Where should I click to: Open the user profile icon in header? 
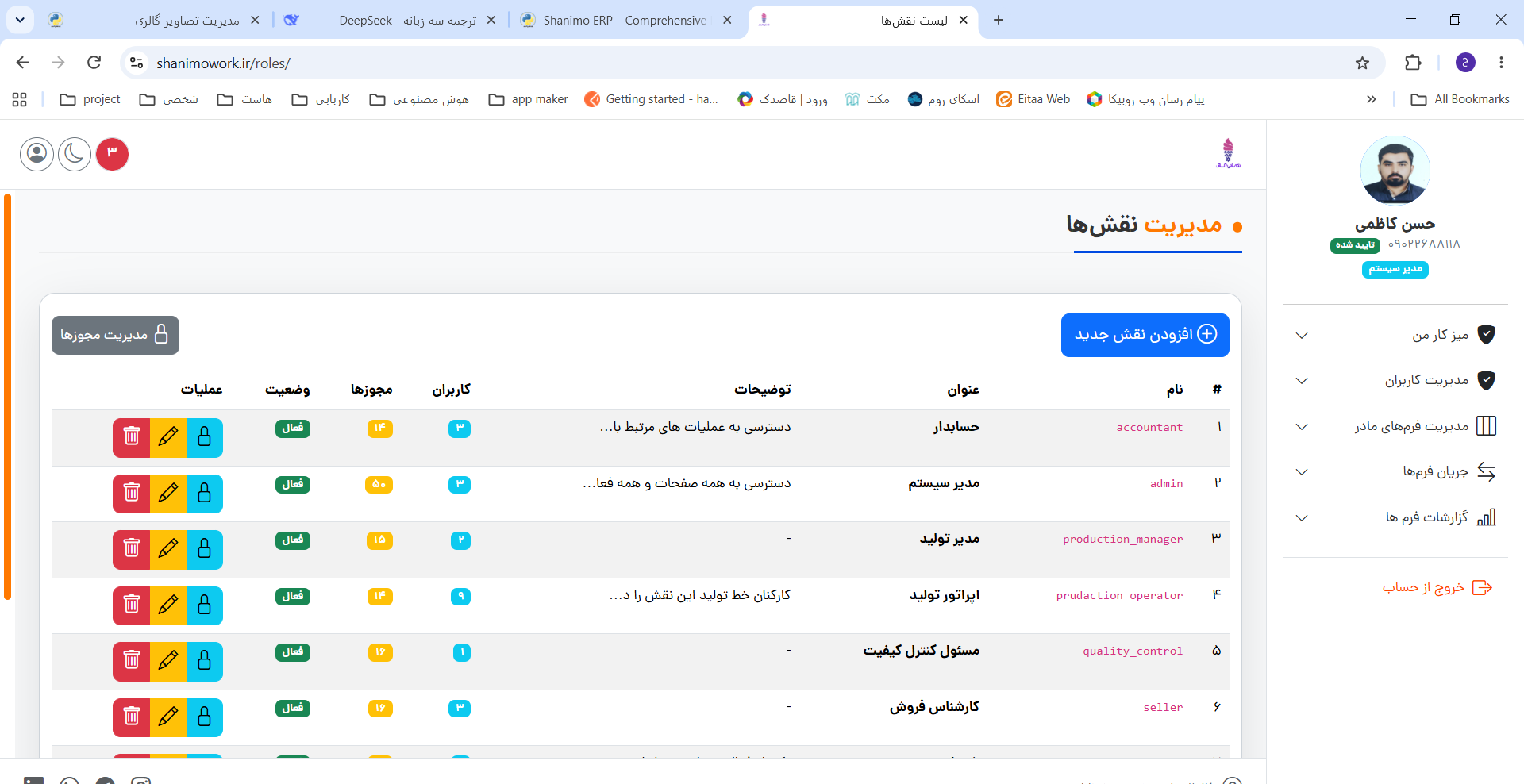tap(37, 154)
